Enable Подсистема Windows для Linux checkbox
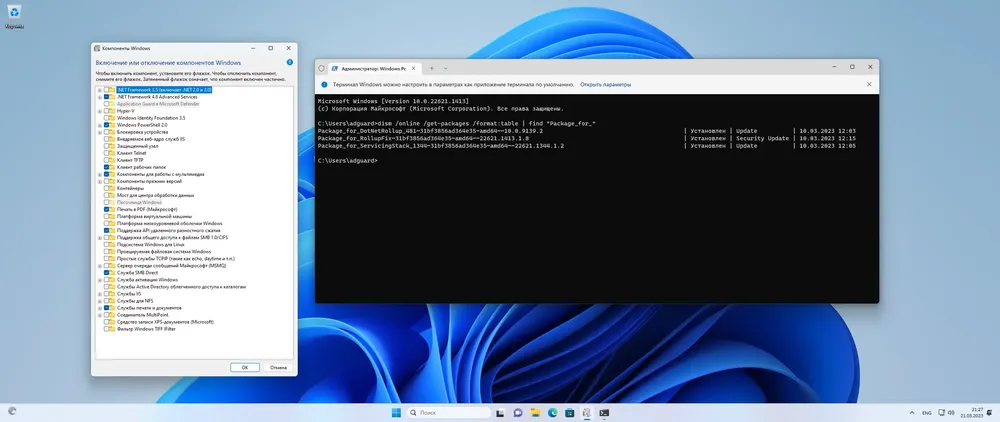The height and width of the screenshot is (422, 1000). [107, 244]
